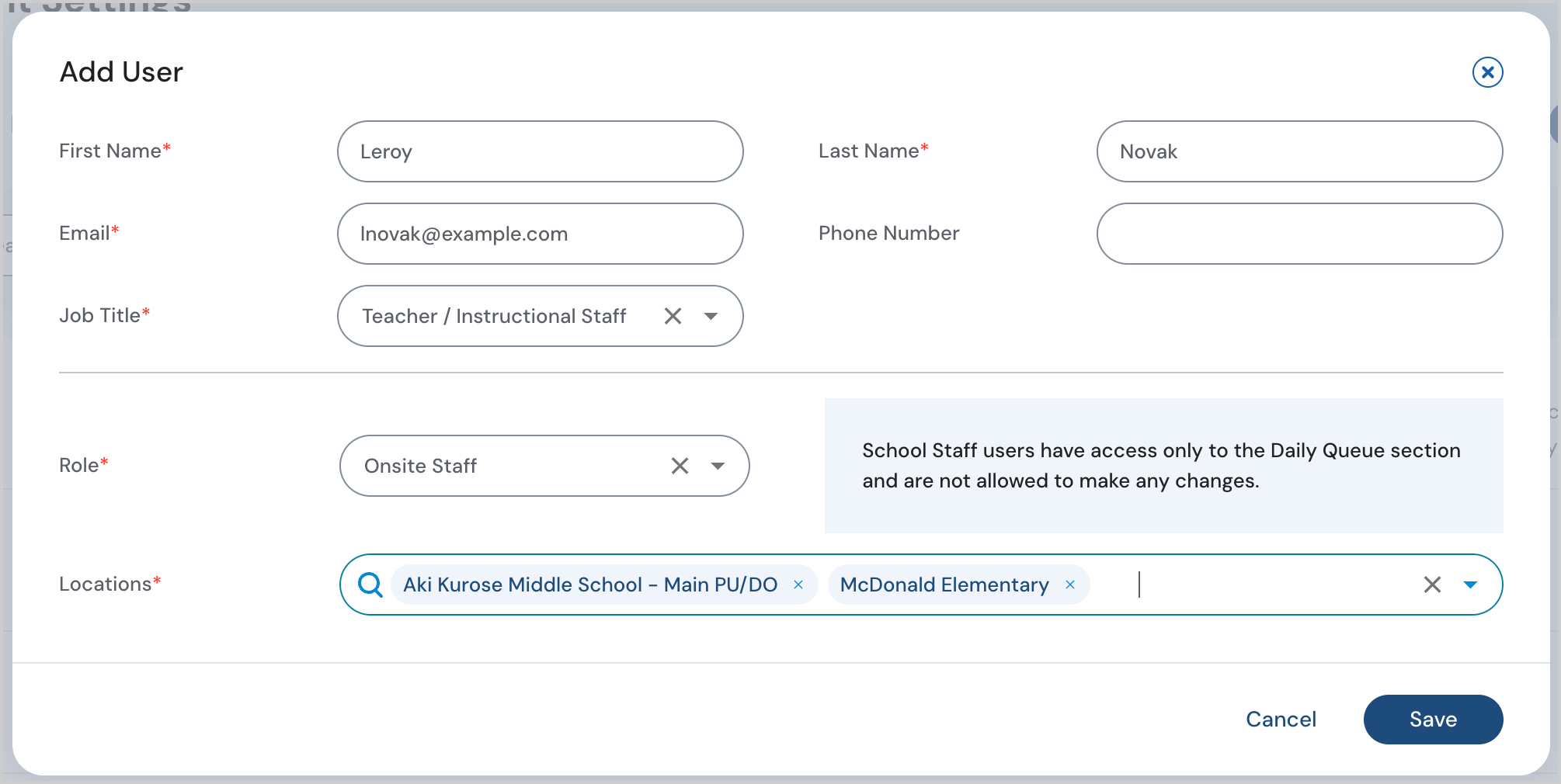Image resolution: width=1561 pixels, height=784 pixels.
Task: Clear the Job Title selection
Action: pos(673,316)
